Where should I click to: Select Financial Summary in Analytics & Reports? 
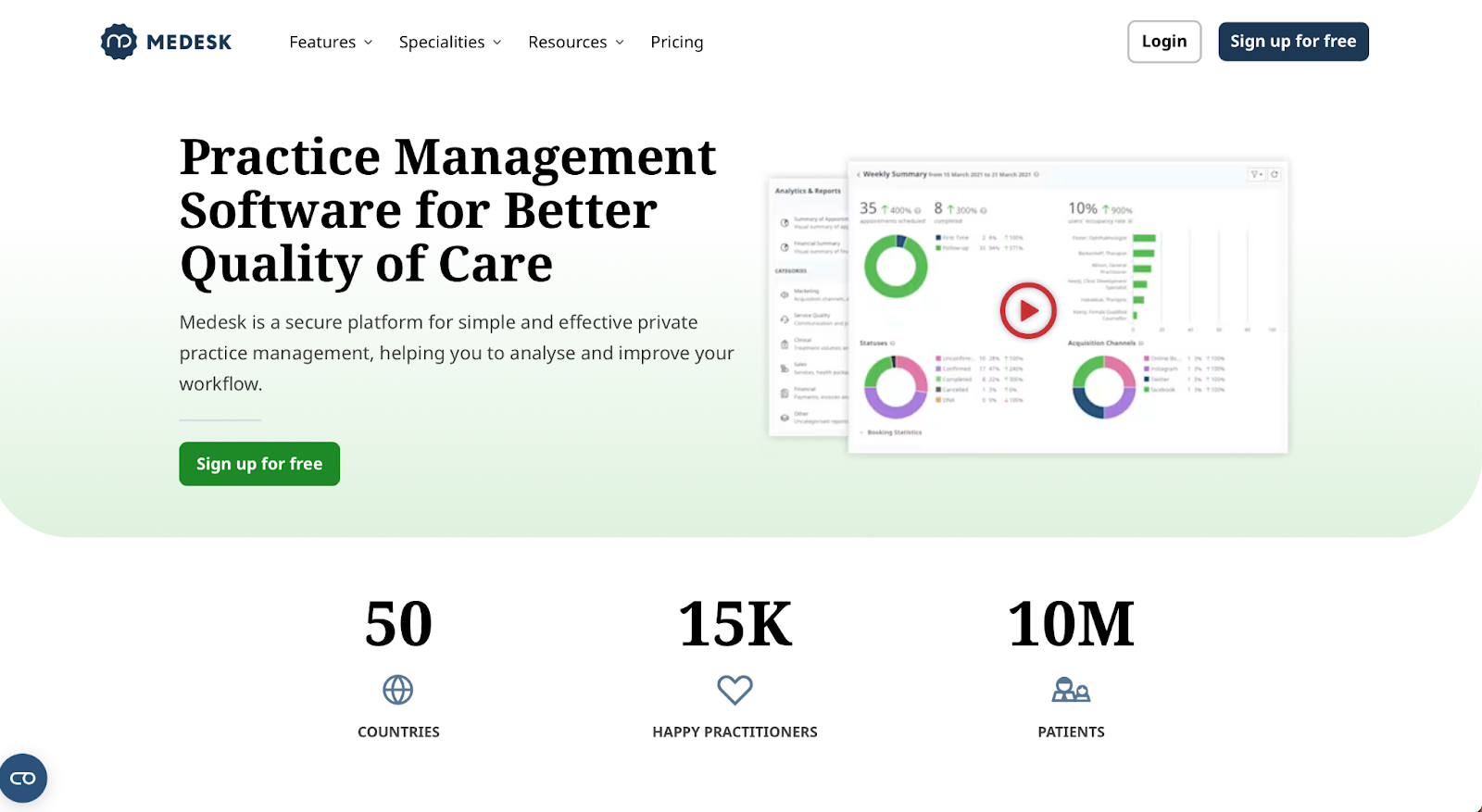[815, 246]
